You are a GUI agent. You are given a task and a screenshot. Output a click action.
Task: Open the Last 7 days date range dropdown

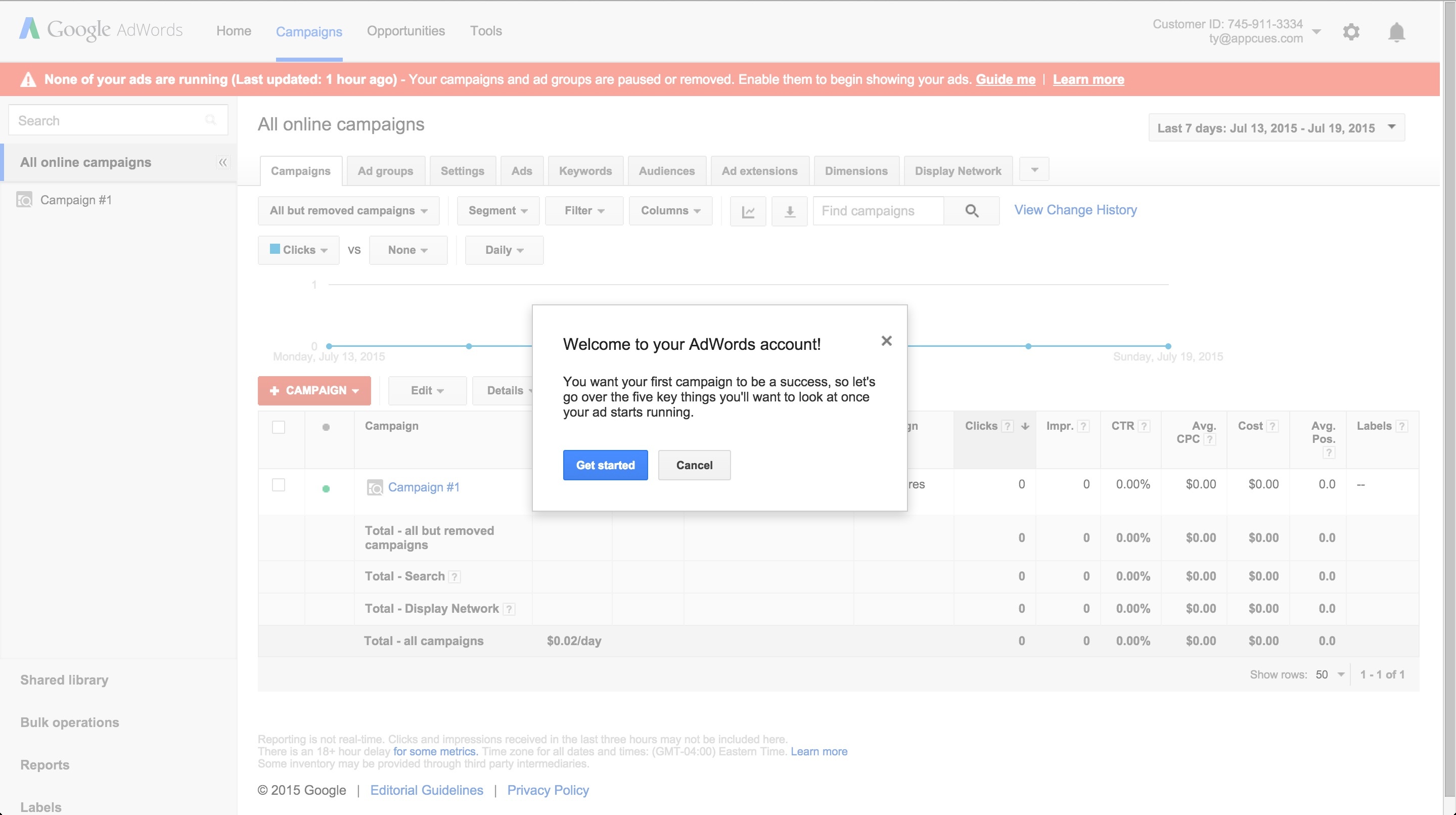(x=1276, y=128)
